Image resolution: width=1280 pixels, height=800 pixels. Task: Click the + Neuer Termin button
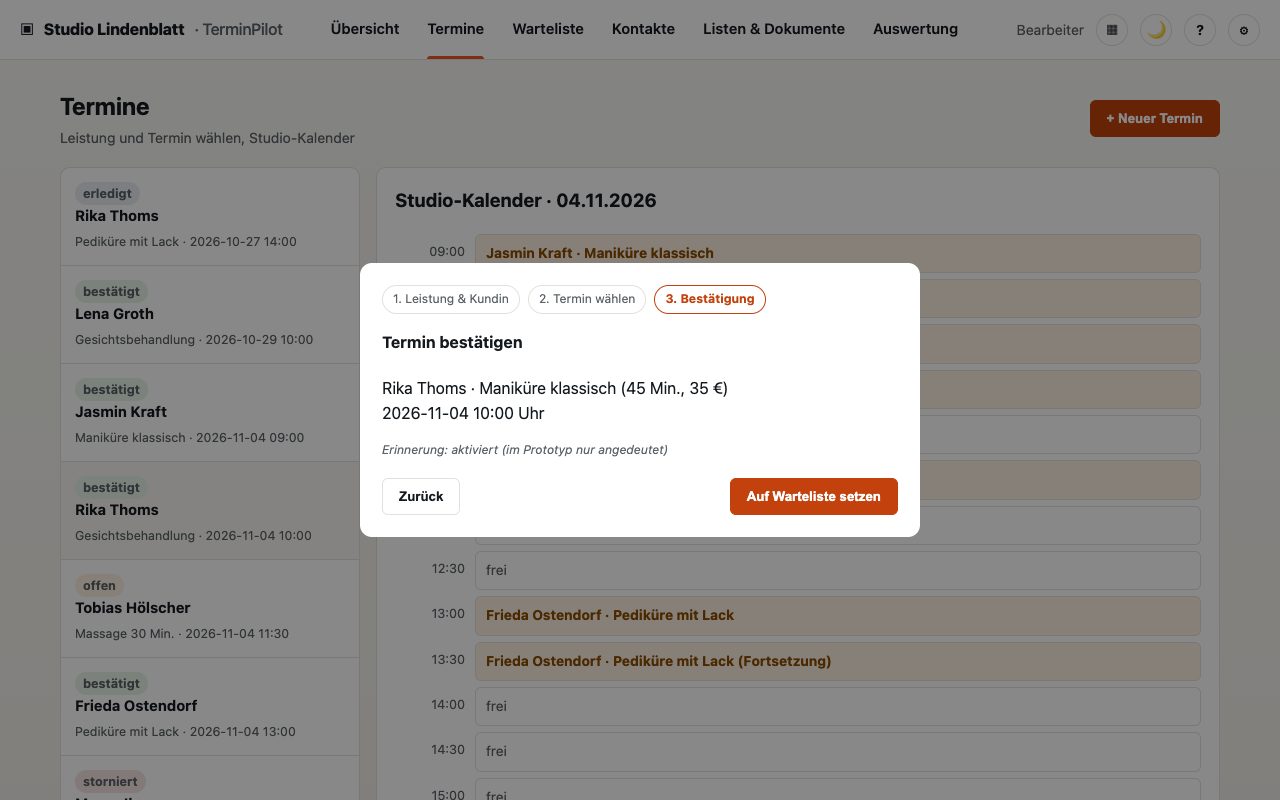coord(1155,118)
